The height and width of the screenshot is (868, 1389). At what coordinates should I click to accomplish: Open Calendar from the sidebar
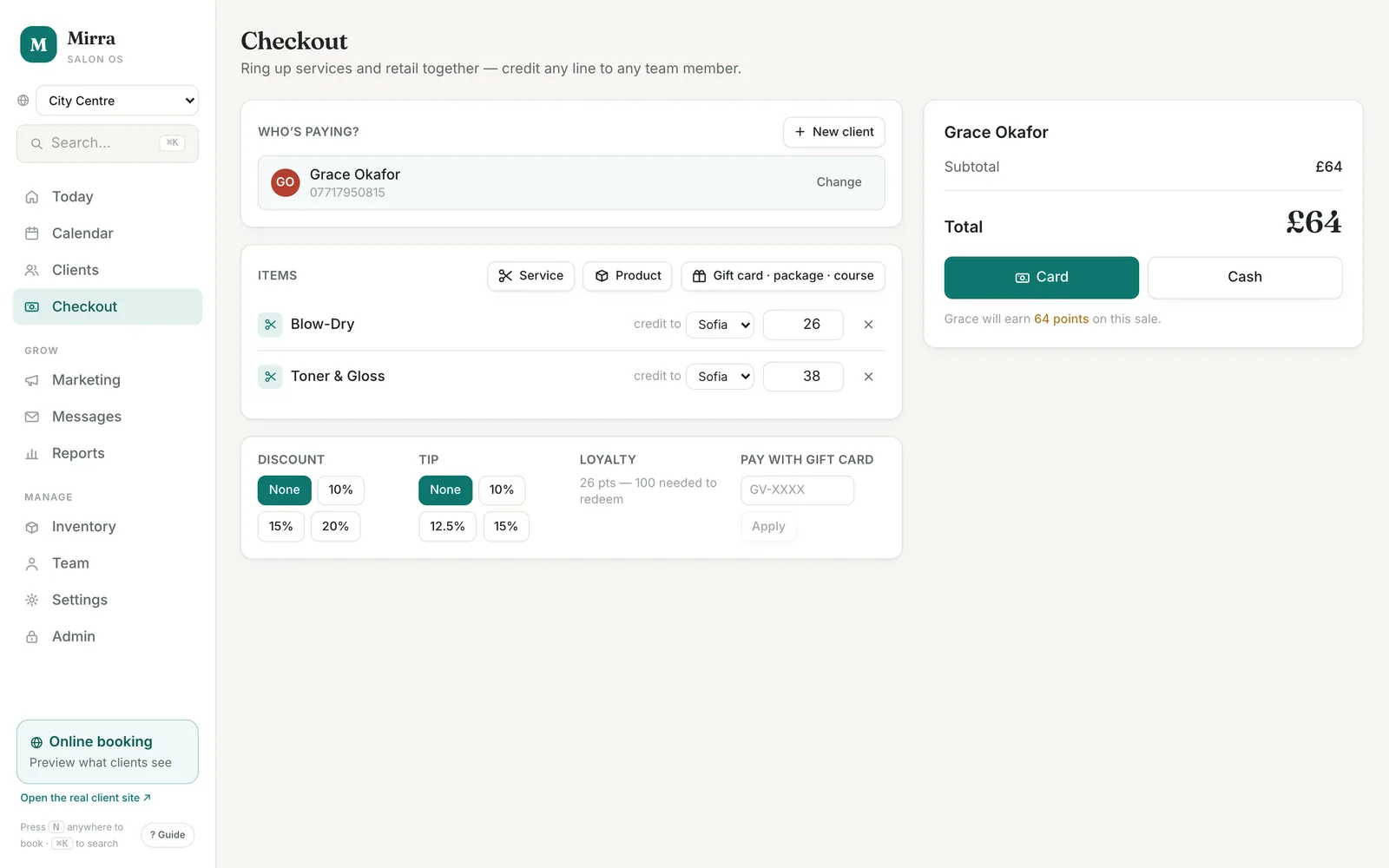[108, 233]
